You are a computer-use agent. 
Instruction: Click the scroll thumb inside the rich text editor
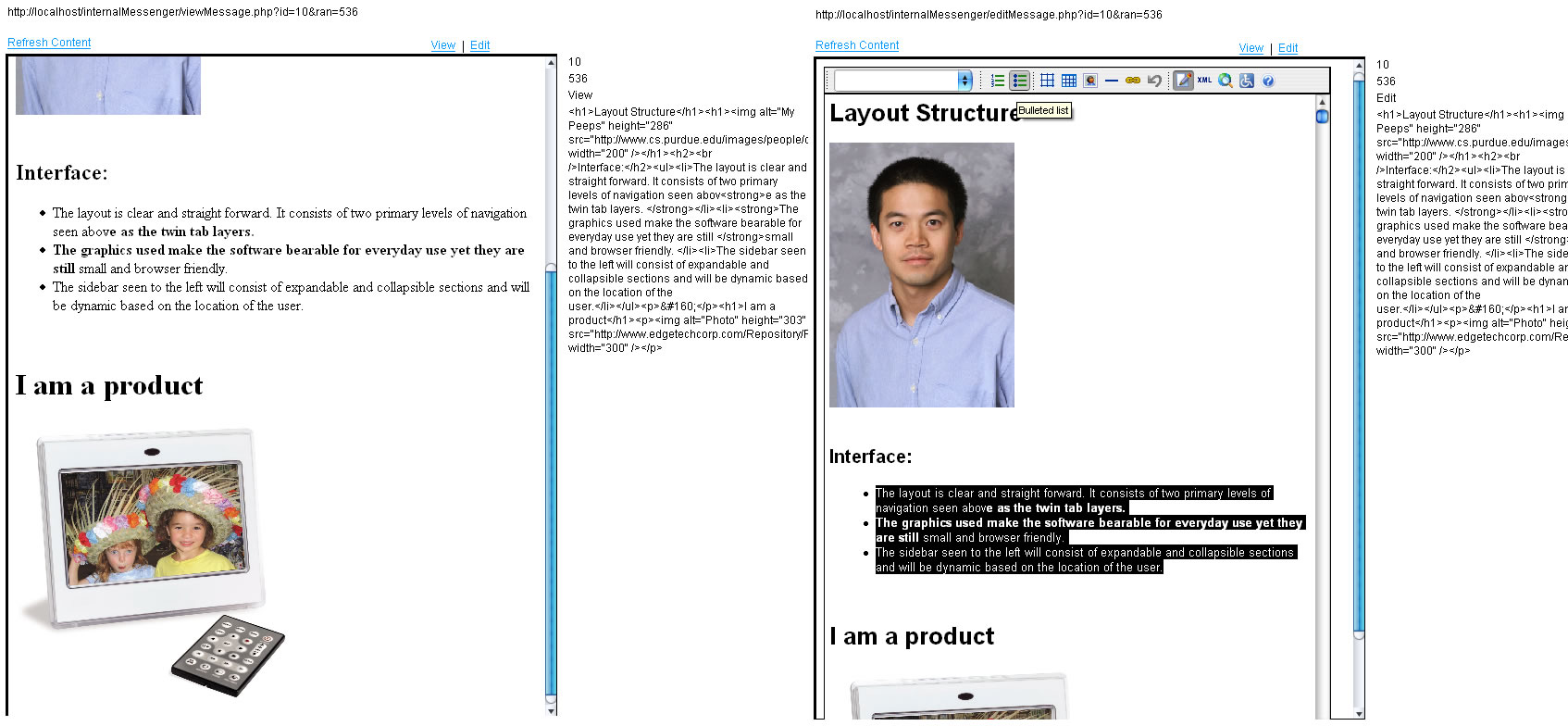pyautogui.click(x=1322, y=116)
